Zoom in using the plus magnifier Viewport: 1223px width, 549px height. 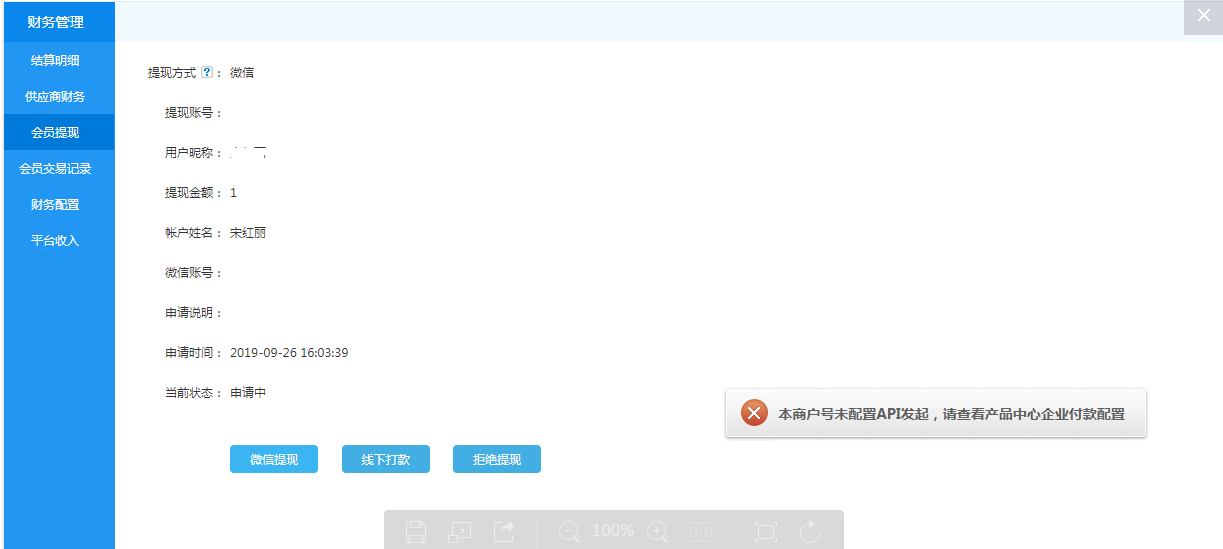pos(657,531)
